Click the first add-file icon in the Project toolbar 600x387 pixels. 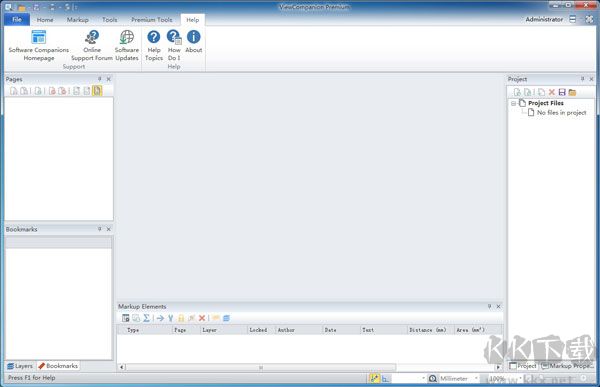pyautogui.click(x=517, y=92)
